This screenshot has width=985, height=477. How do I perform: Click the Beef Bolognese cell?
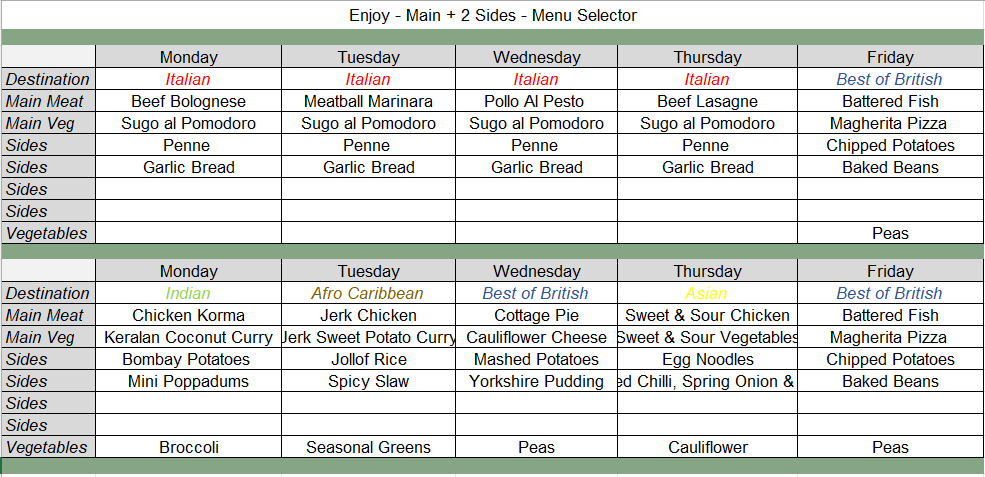point(188,101)
